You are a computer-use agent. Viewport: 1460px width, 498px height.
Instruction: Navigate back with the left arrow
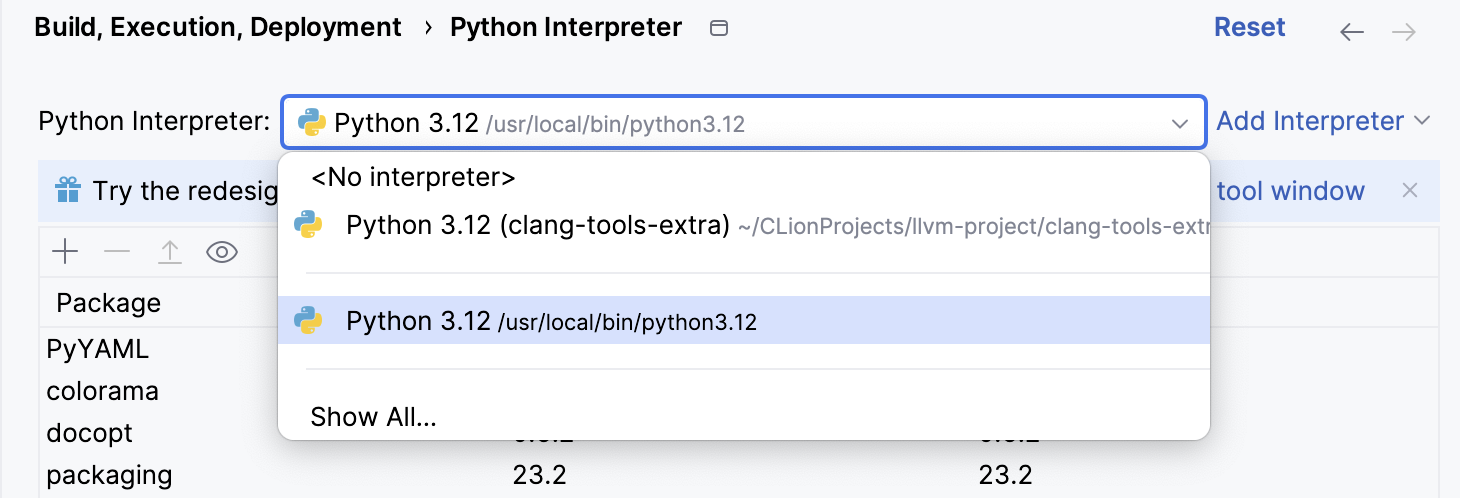coord(1352,32)
